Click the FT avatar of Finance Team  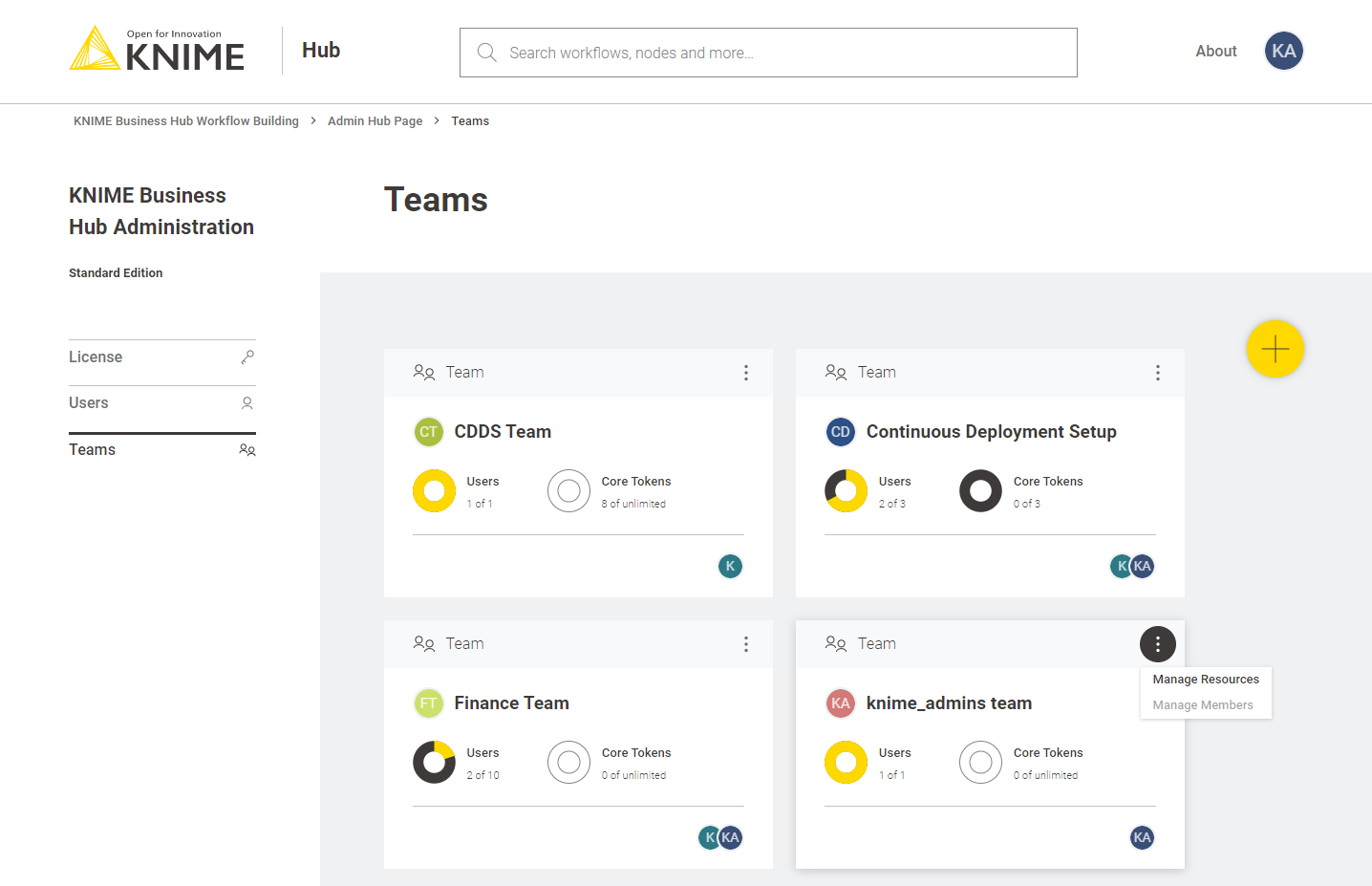point(428,703)
